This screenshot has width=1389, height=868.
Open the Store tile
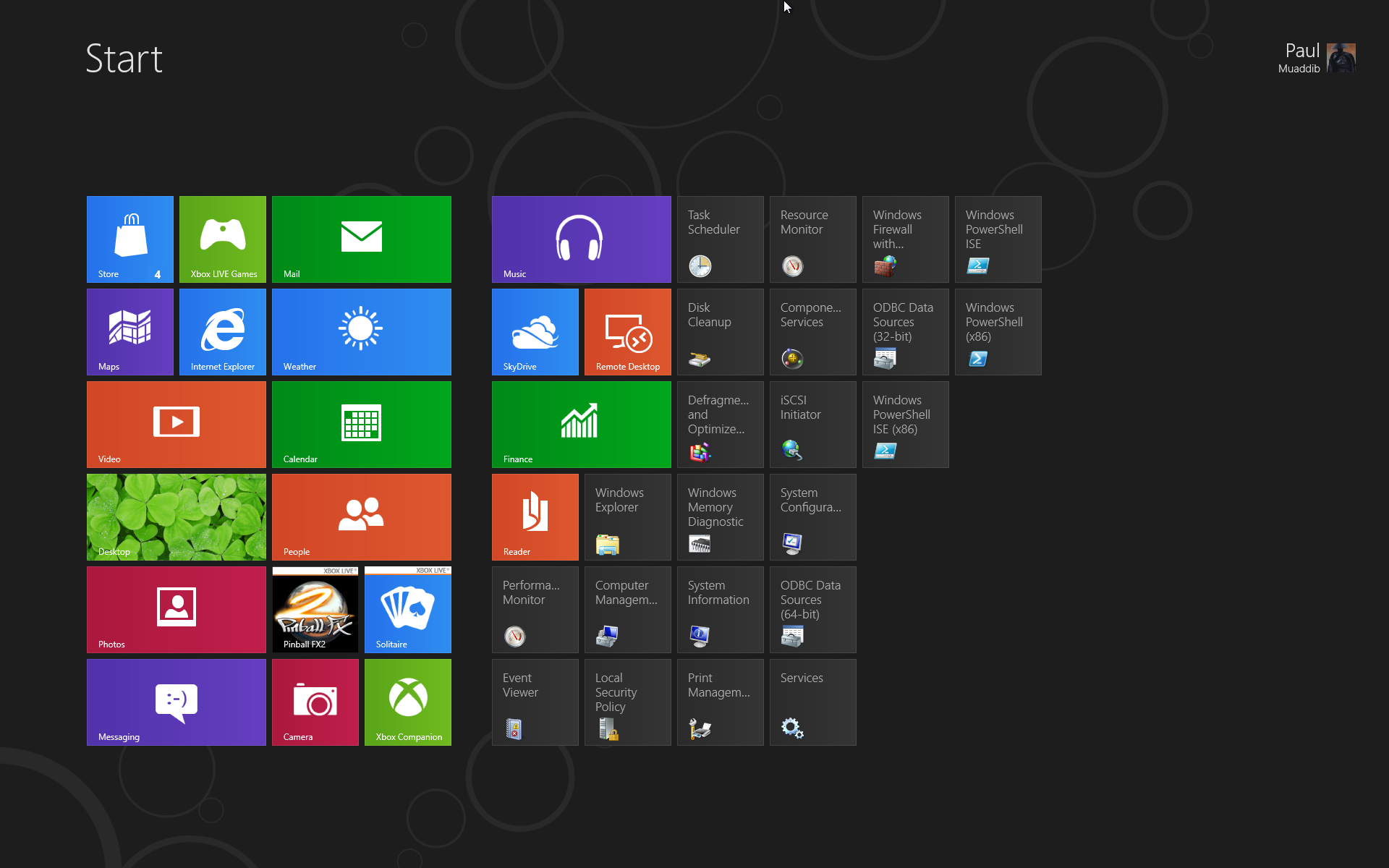coord(130,239)
